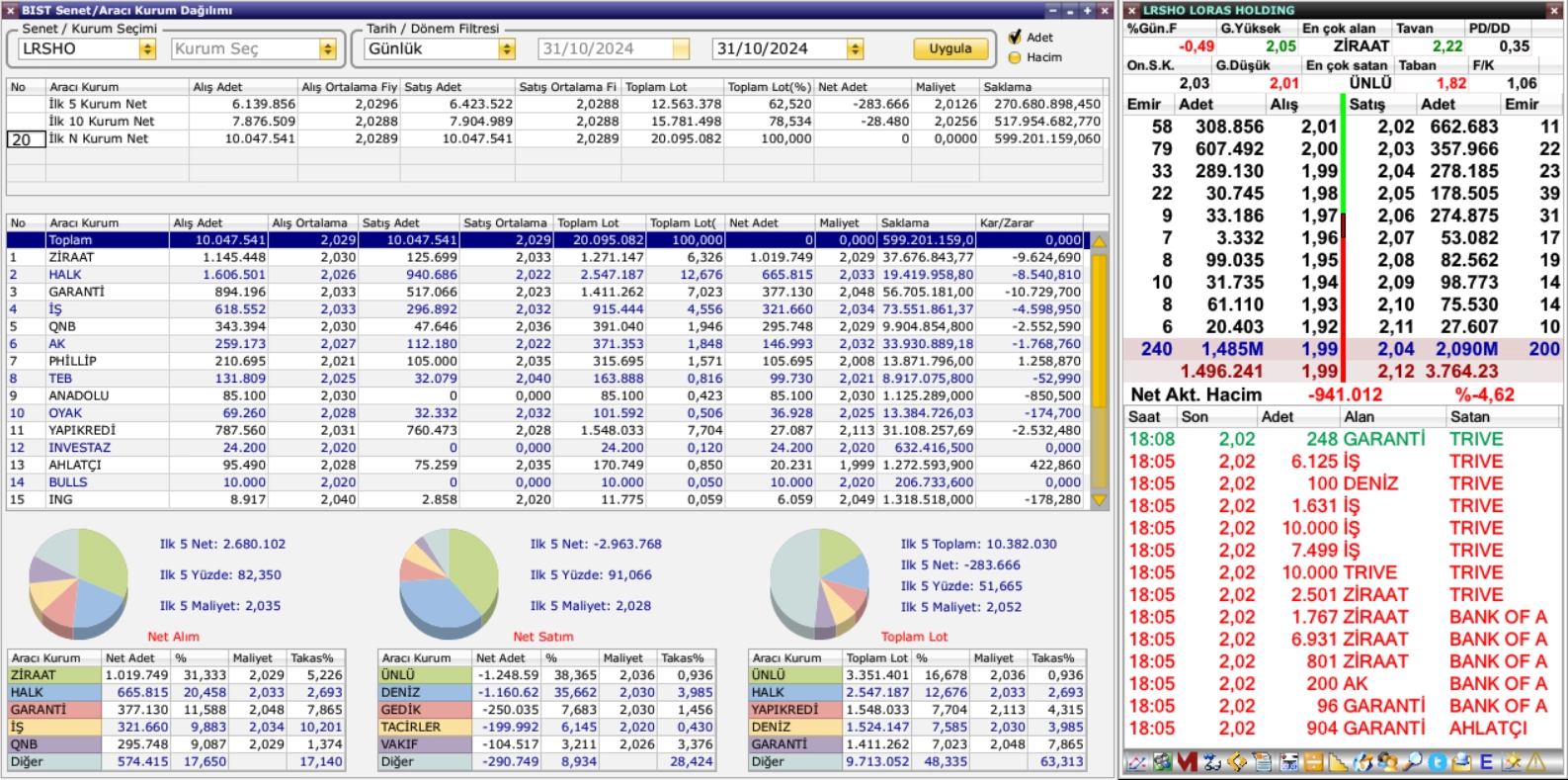Select the Toplam row in main table

545,240
